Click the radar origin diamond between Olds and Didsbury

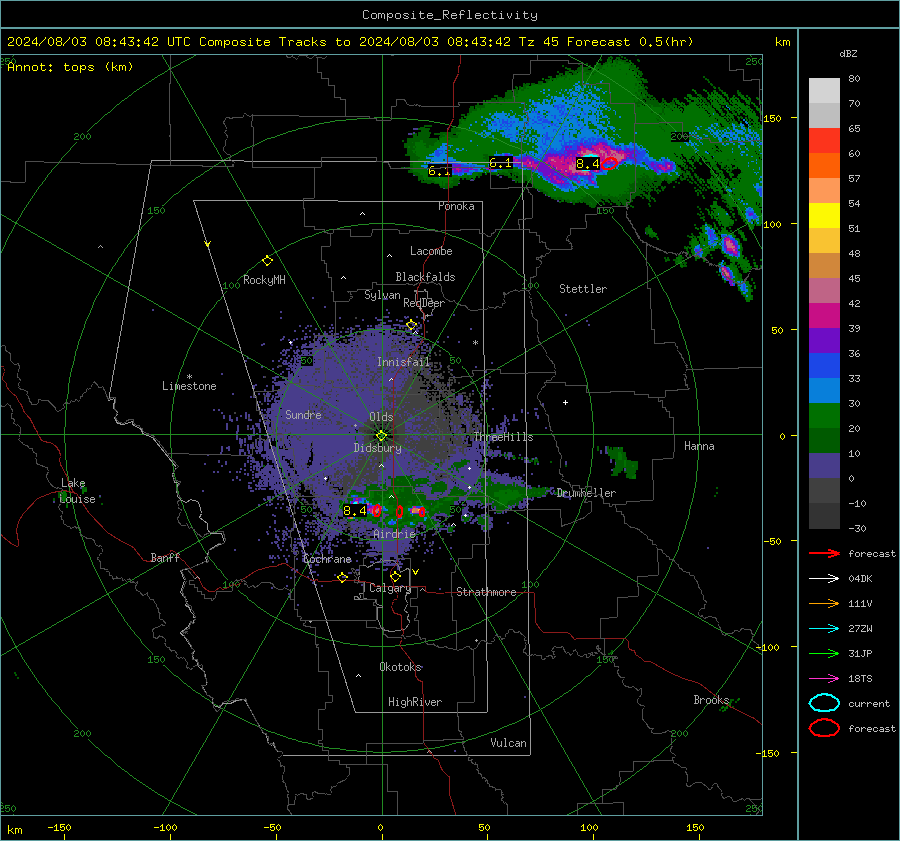pos(381,436)
